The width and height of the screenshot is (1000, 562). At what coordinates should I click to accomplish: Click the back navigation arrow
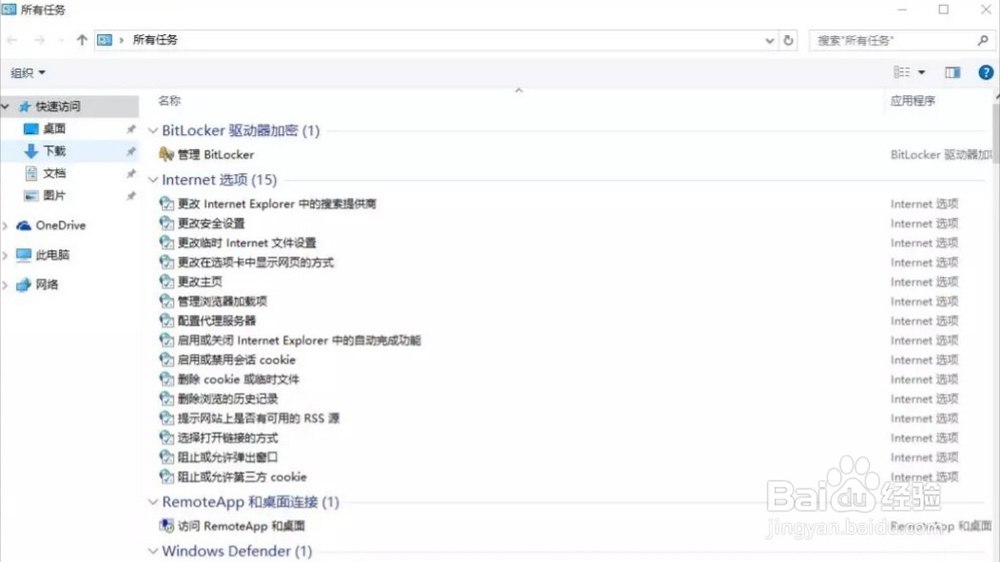pyautogui.click(x=12, y=40)
